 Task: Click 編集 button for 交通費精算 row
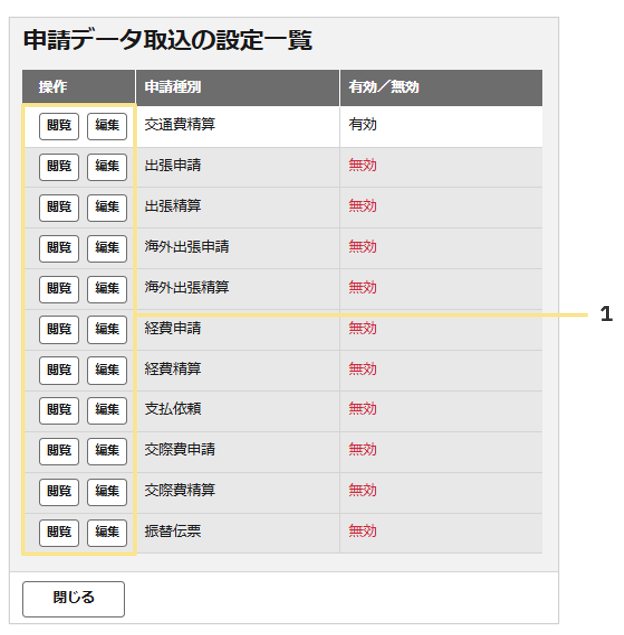pyautogui.click(x=107, y=126)
